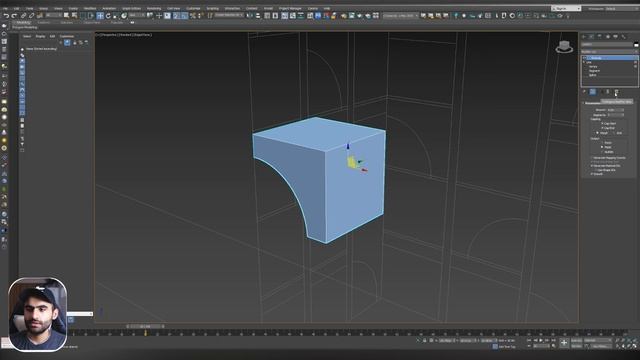Screen dimensions: 640x360
Task: Toggle the Cap Start checkbox
Action: [602, 123]
